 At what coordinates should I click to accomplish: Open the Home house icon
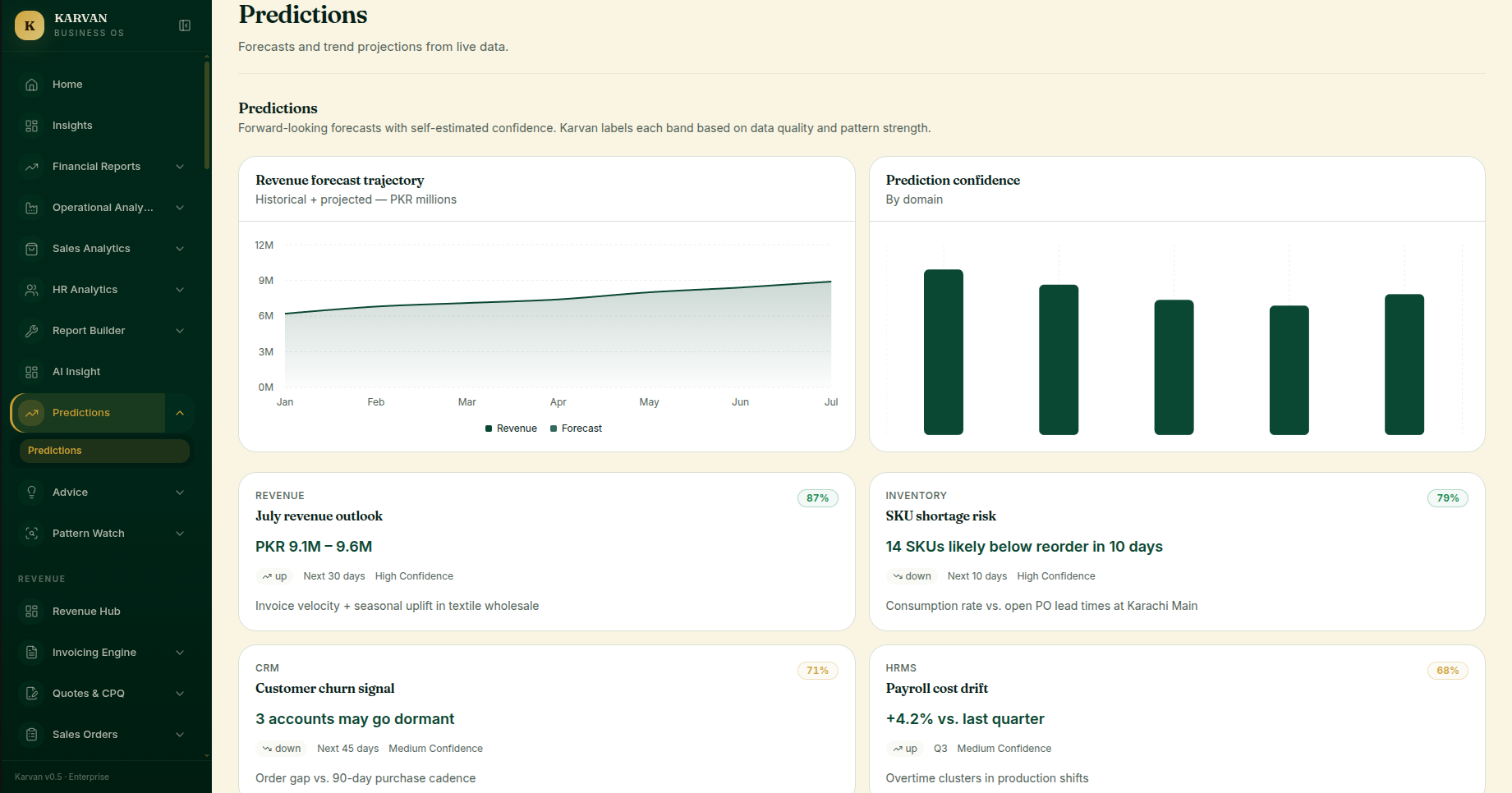31,85
